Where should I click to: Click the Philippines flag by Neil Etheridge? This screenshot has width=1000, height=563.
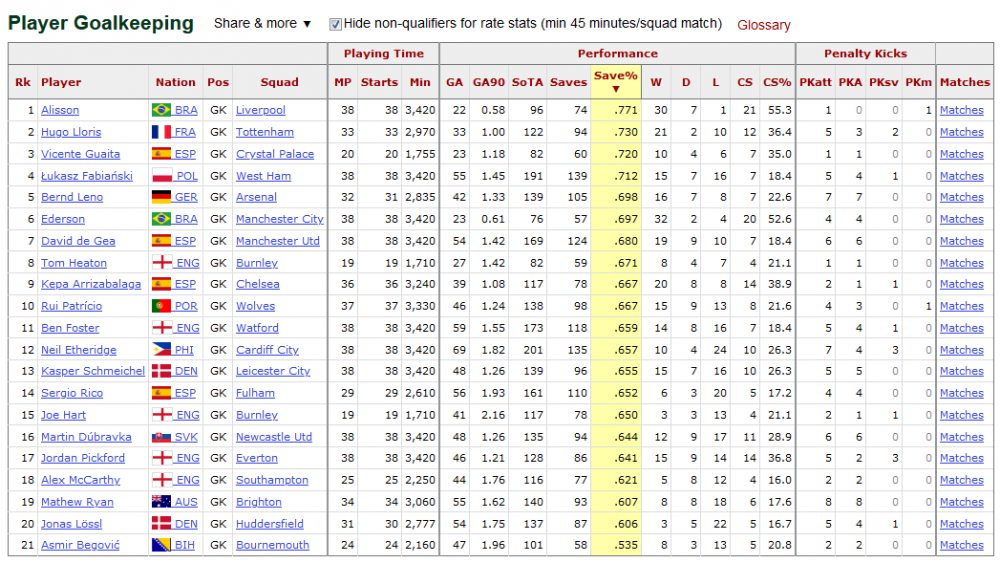161,349
